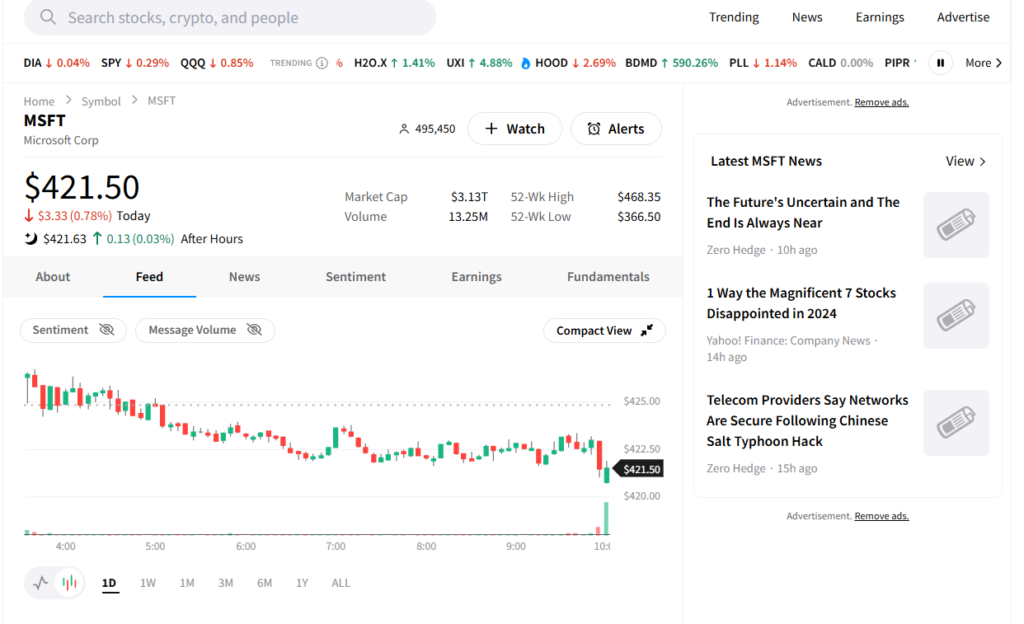Switch to line chart type
Image resolution: width=1024 pixels, height=624 pixels.
point(40,582)
